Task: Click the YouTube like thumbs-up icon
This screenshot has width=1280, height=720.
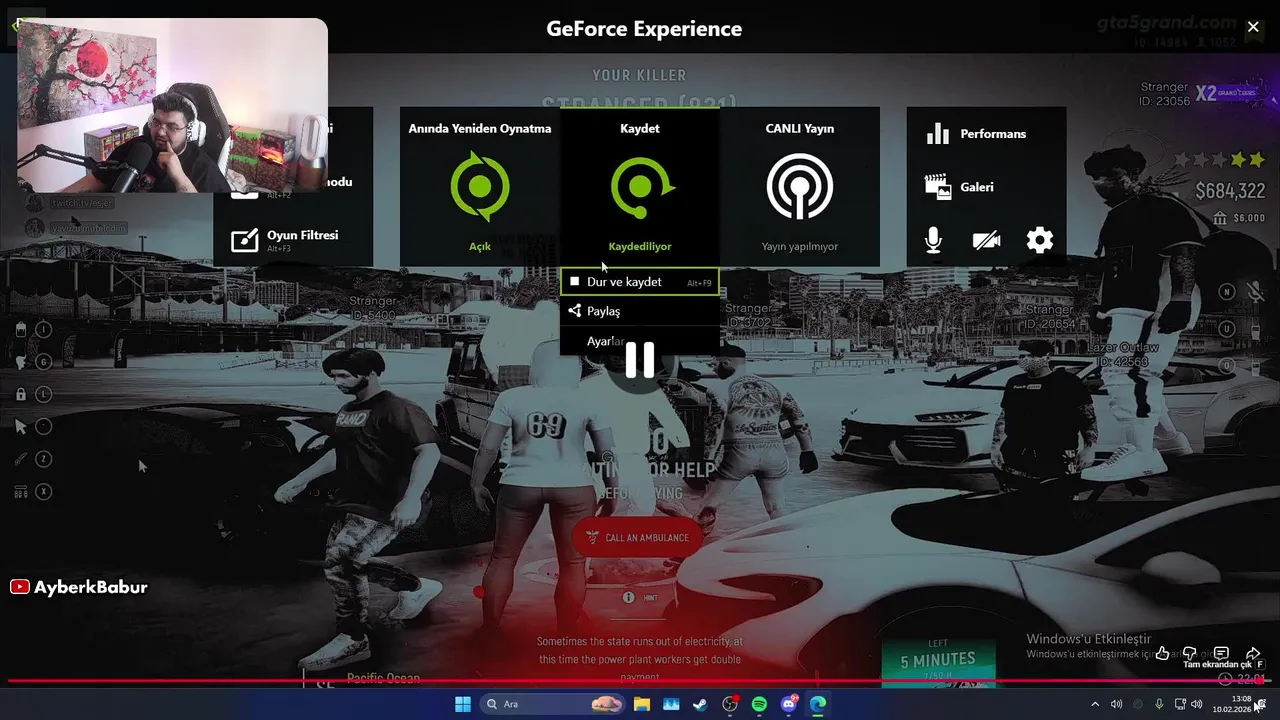Action: click(1162, 653)
